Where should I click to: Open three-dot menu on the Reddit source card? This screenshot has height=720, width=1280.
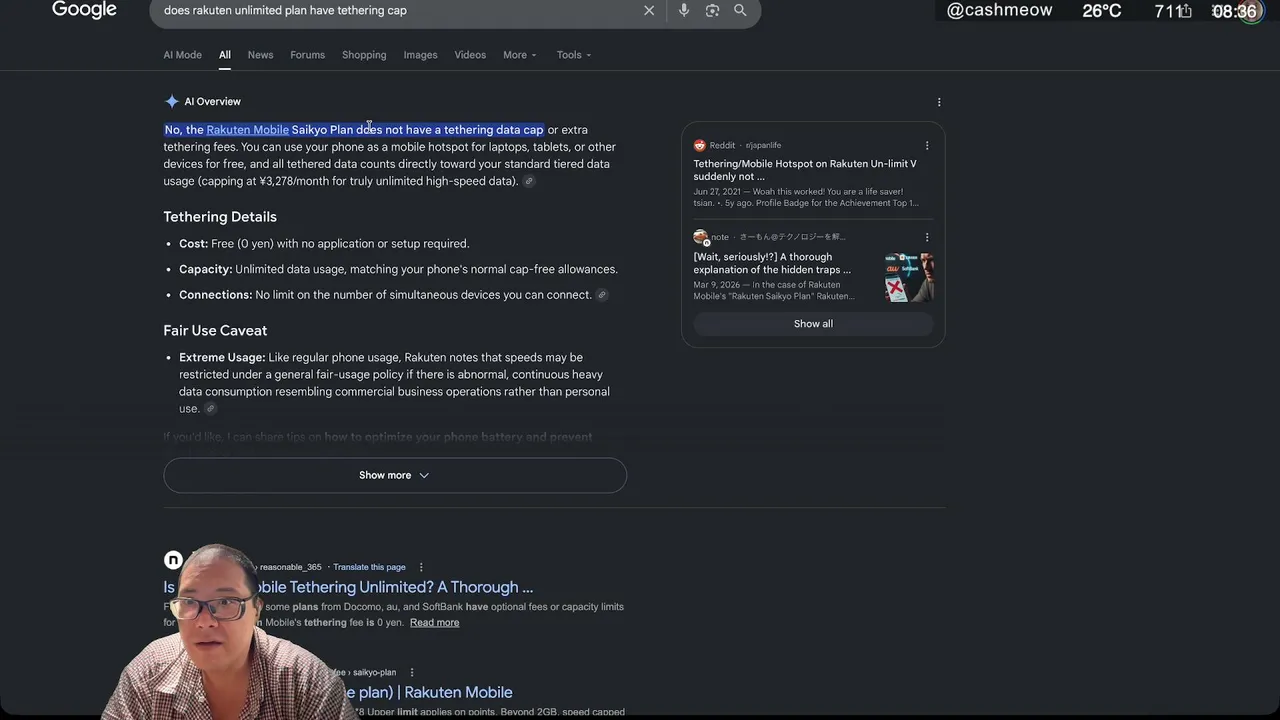pyautogui.click(x=927, y=145)
